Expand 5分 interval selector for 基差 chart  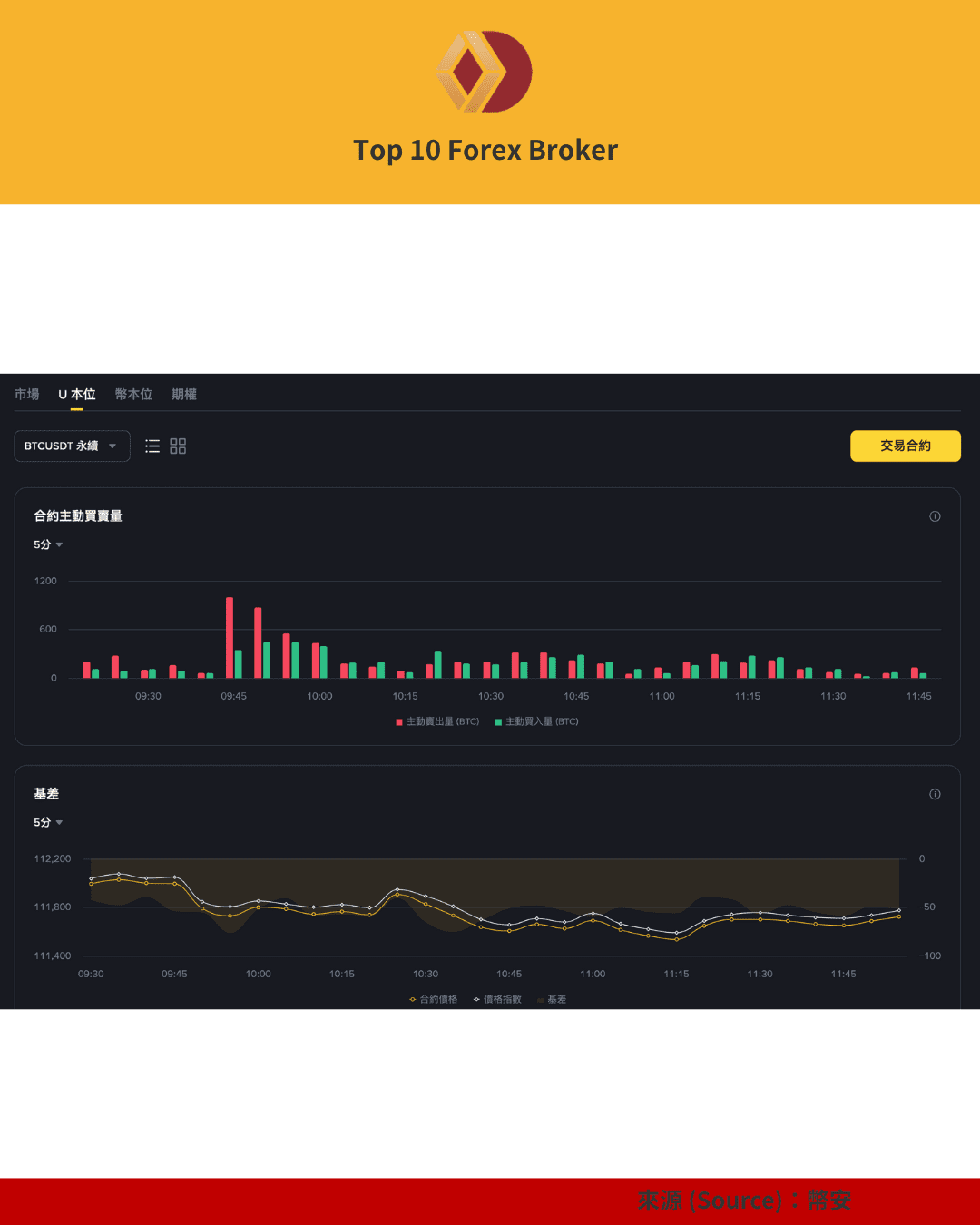[x=48, y=822]
